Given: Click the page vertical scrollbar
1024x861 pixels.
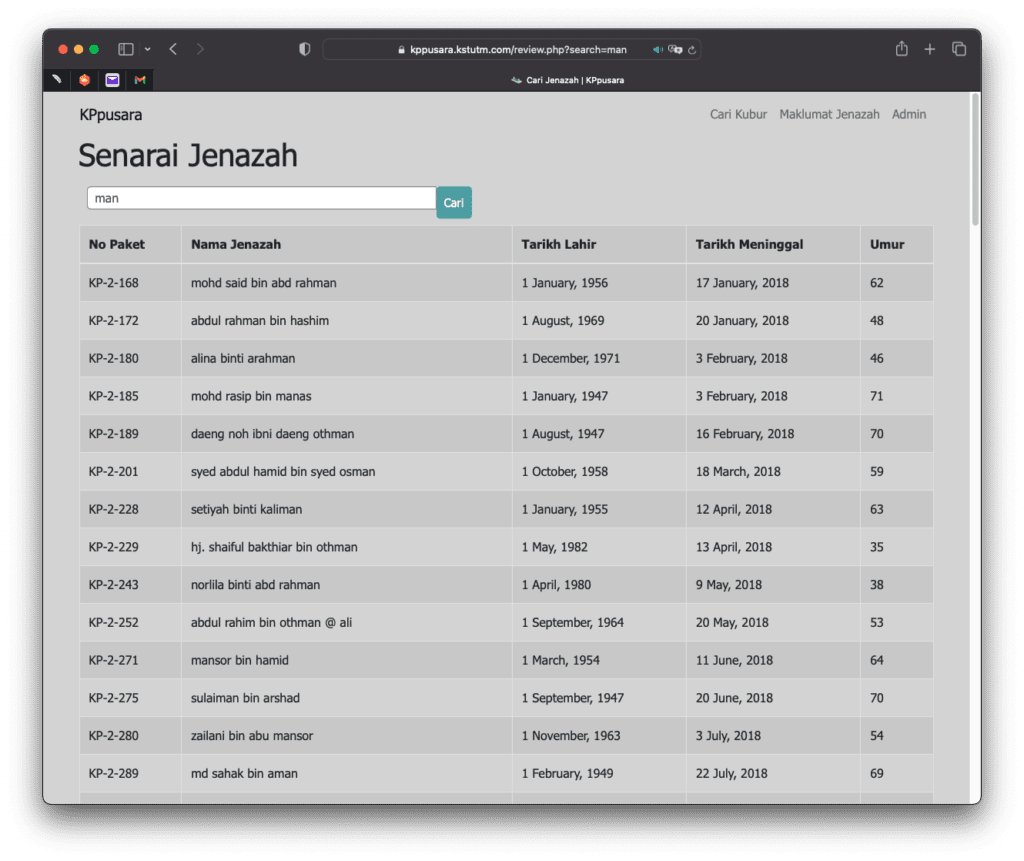Looking at the screenshot, I should (975, 160).
